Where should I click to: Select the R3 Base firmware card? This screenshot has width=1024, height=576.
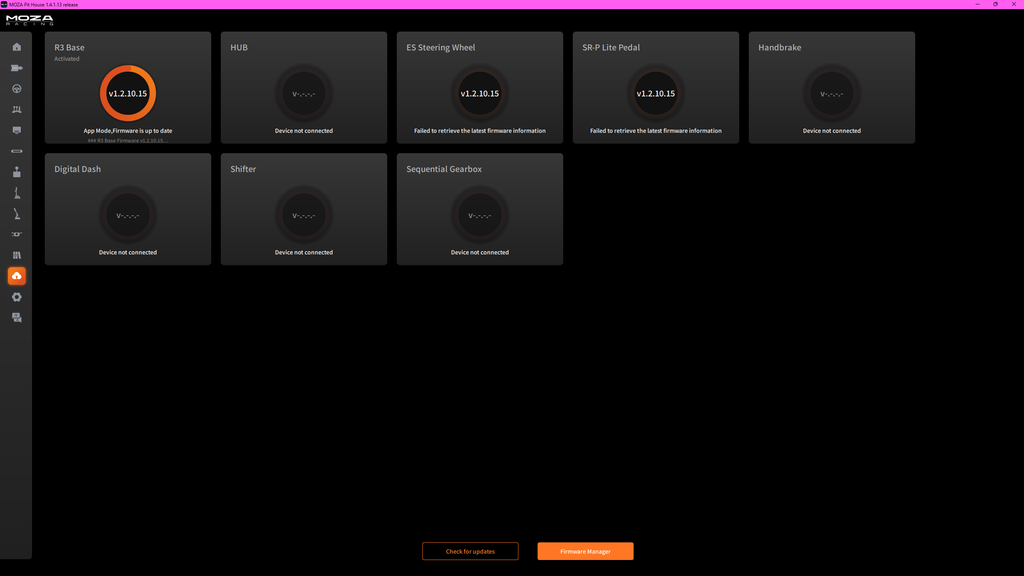[128, 88]
